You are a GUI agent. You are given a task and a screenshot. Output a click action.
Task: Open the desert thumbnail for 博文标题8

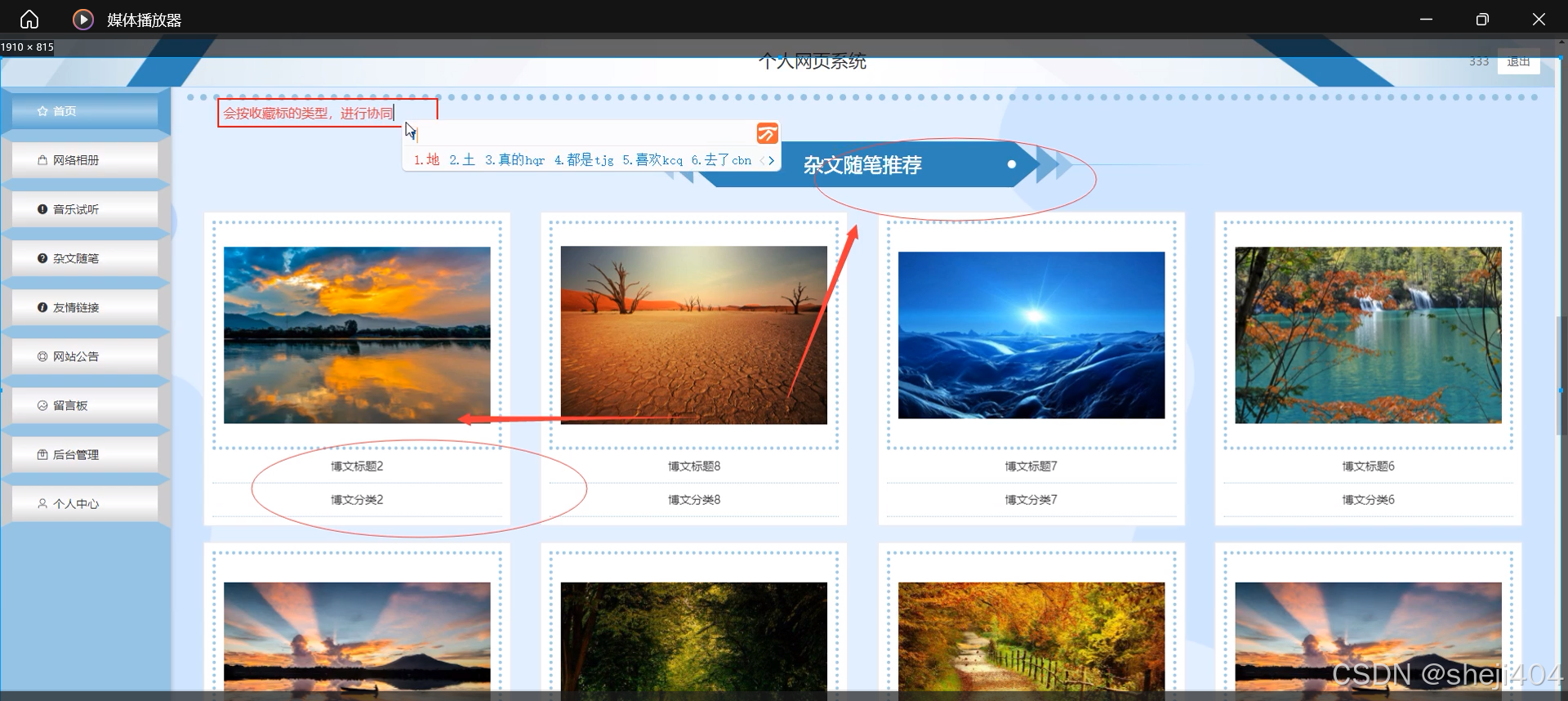tap(694, 335)
